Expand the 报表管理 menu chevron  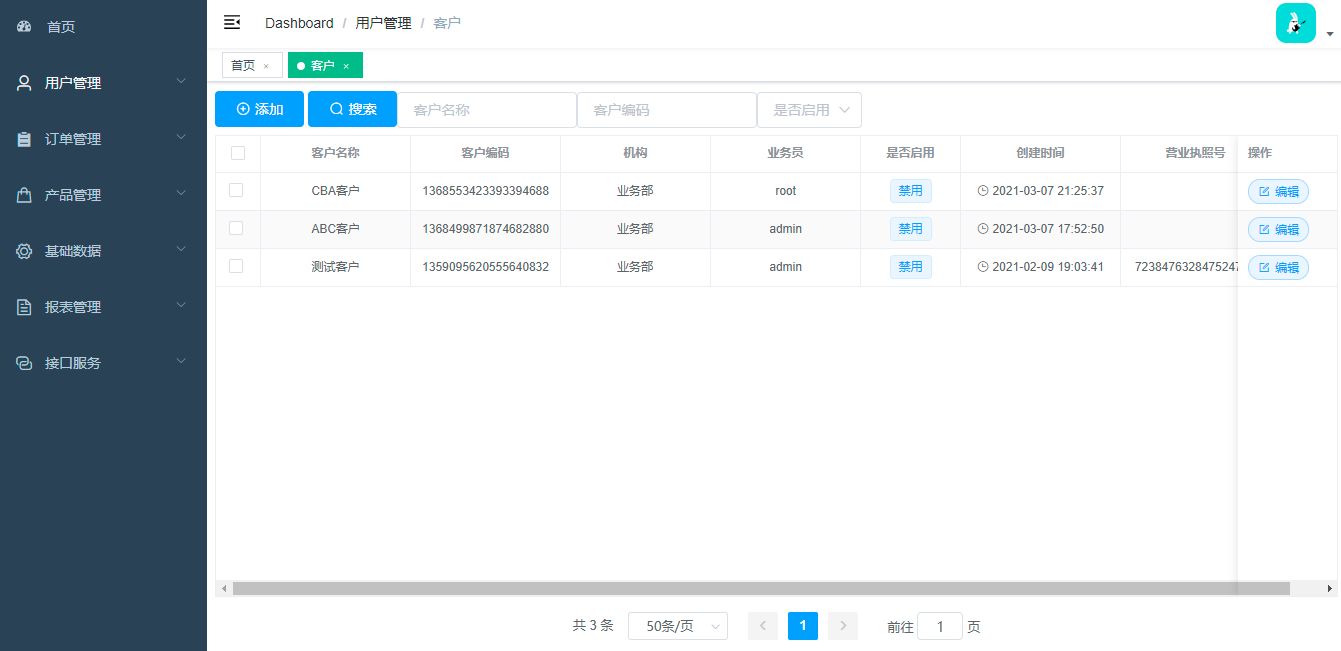pos(181,305)
